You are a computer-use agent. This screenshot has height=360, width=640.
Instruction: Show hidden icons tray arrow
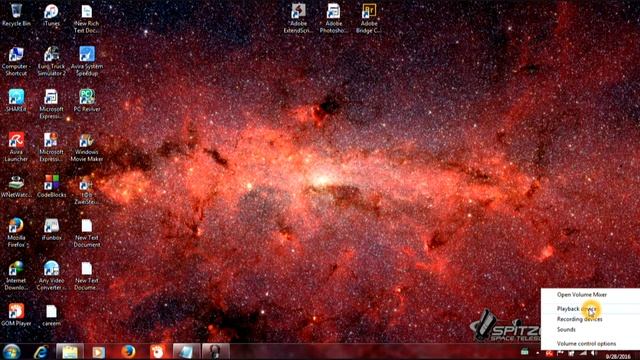pyautogui.click(x=538, y=353)
